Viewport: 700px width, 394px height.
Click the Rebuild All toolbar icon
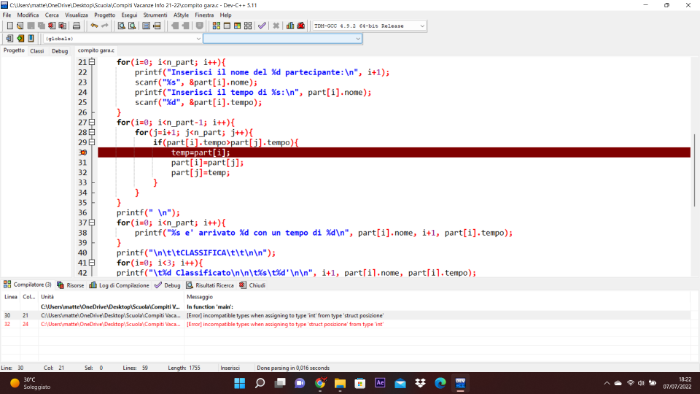click(x=248, y=26)
